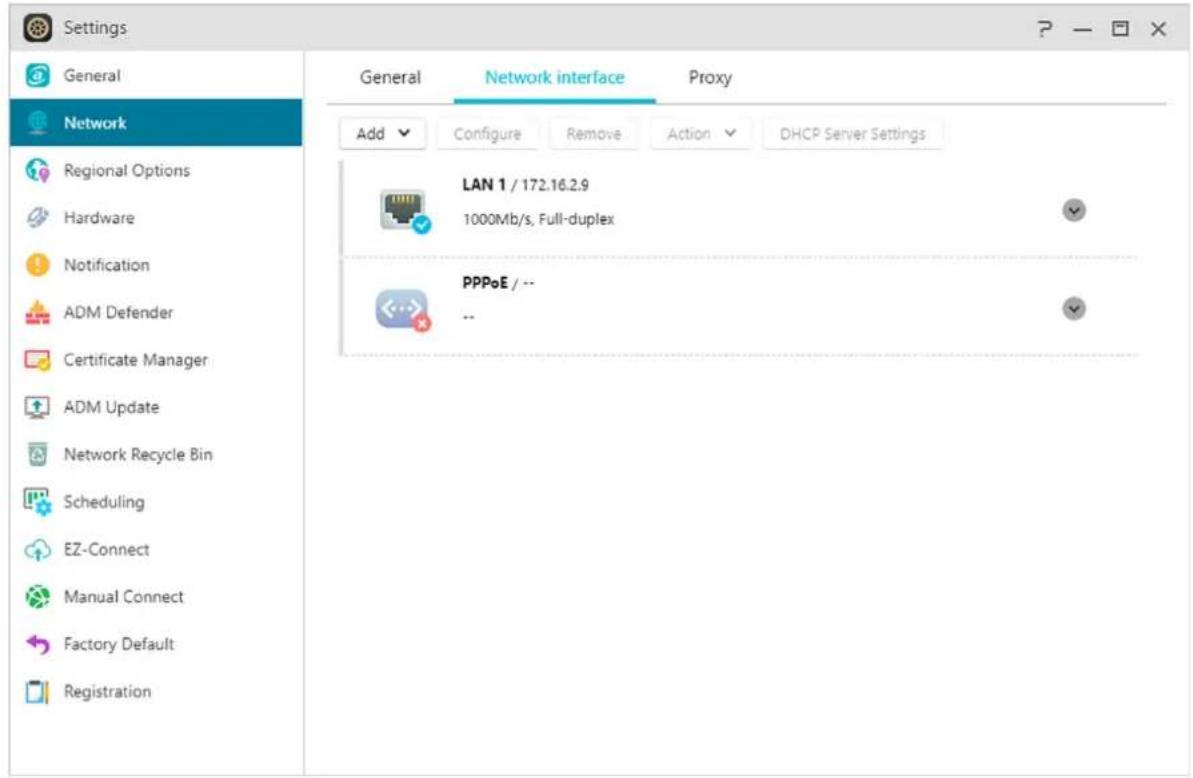Image resolution: width=1193 pixels, height=778 pixels.
Task: Switch to the Proxy tab
Action: (710, 78)
